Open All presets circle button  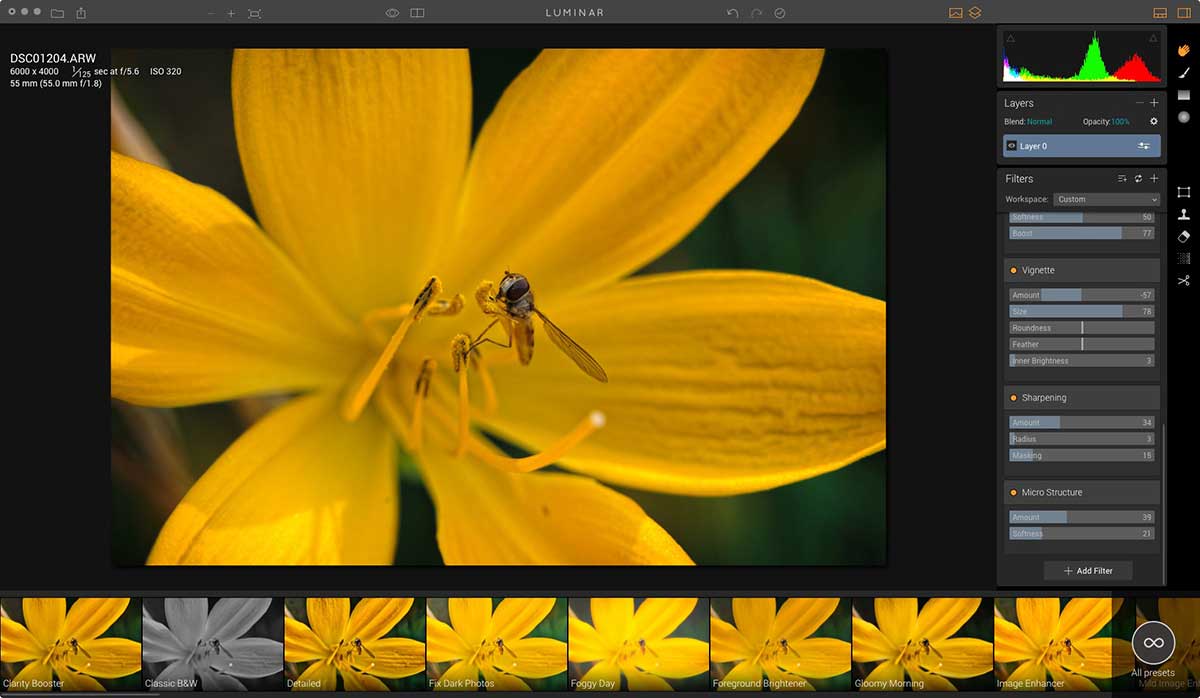(1153, 643)
